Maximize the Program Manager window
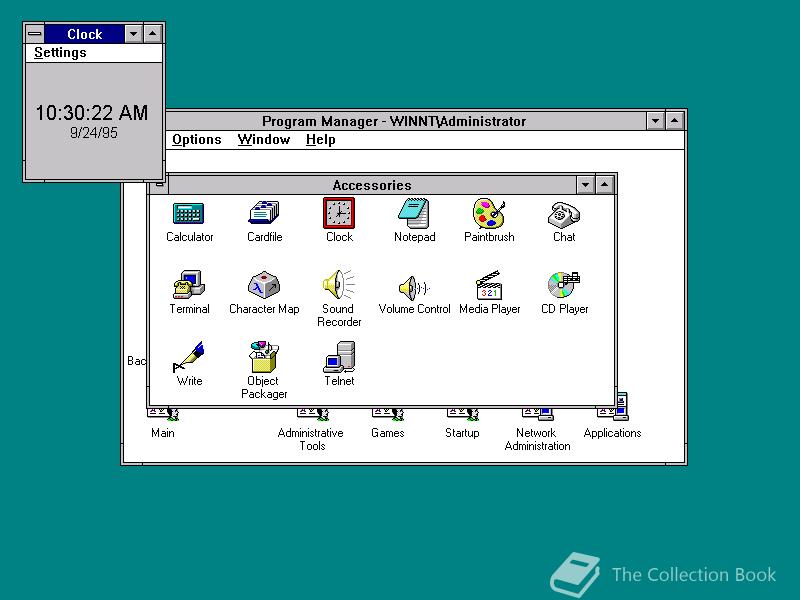Screen dimensions: 800x600 pos(674,121)
